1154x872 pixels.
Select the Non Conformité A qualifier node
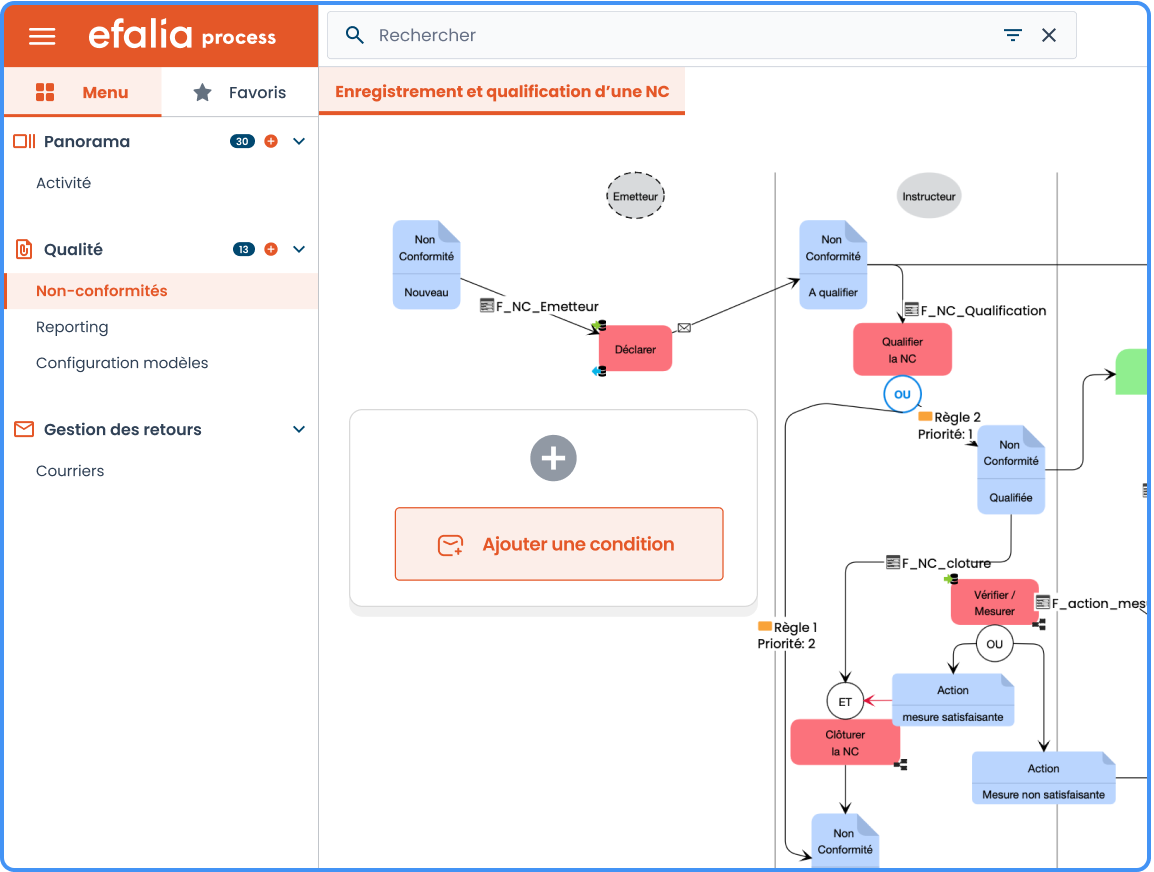833,265
